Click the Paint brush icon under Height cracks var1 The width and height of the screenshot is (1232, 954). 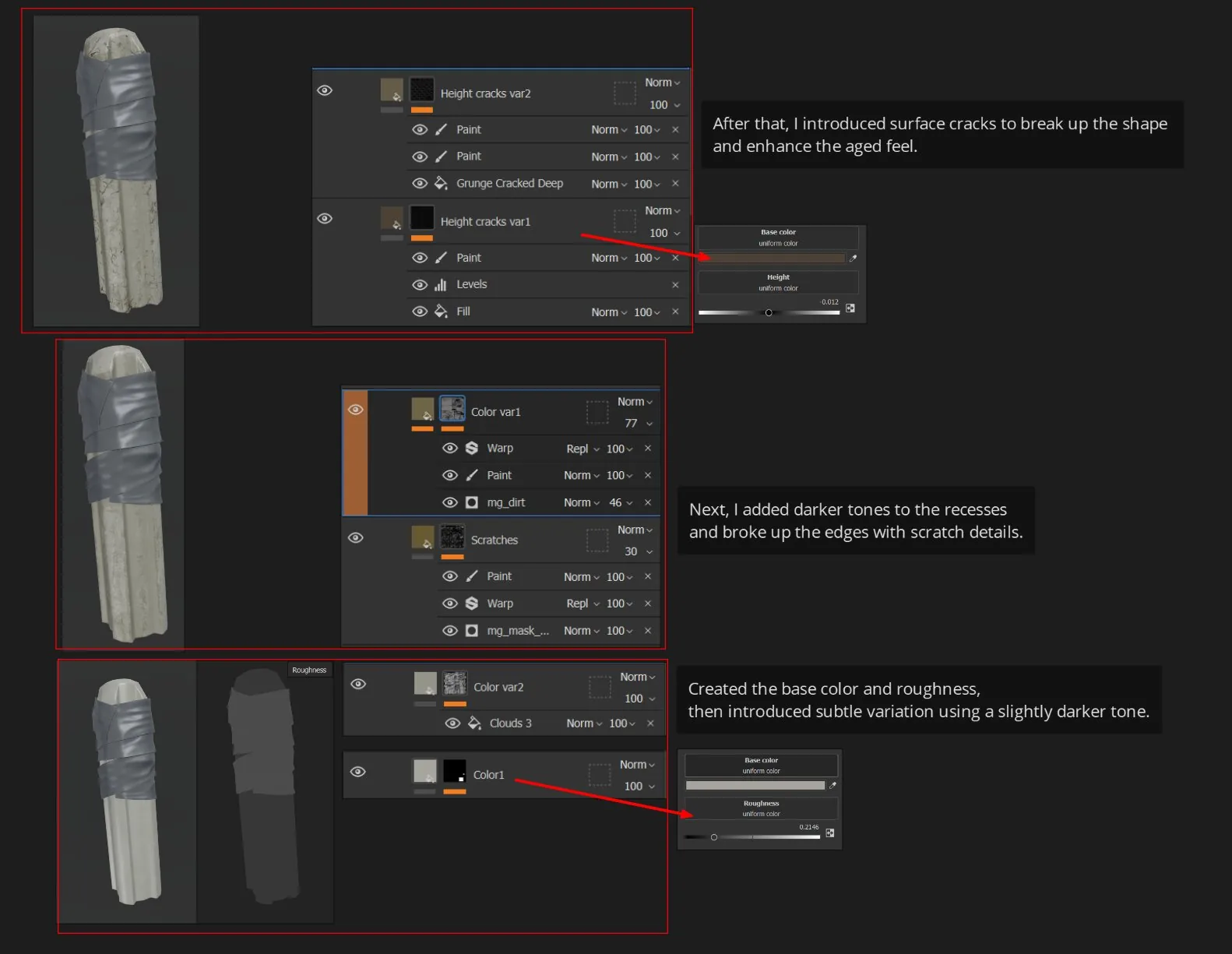pyautogui.click(x=441, y=258)
